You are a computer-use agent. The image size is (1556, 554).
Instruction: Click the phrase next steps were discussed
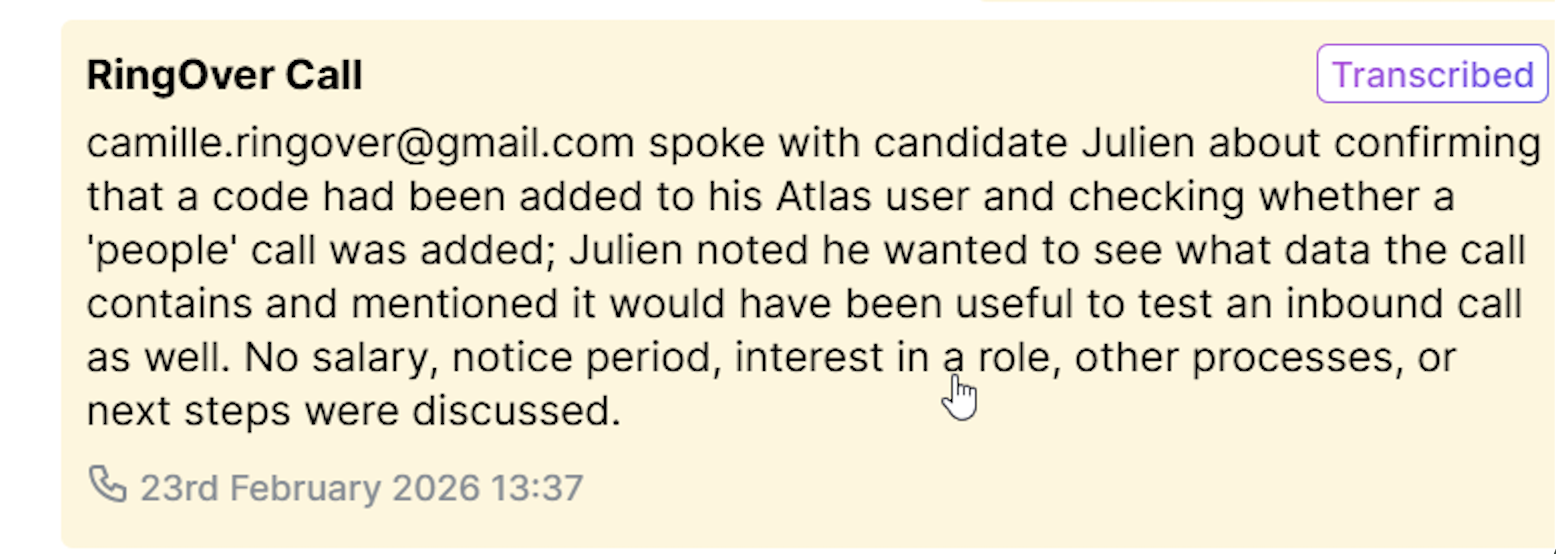pyautogui.click(x=353, y=411)
